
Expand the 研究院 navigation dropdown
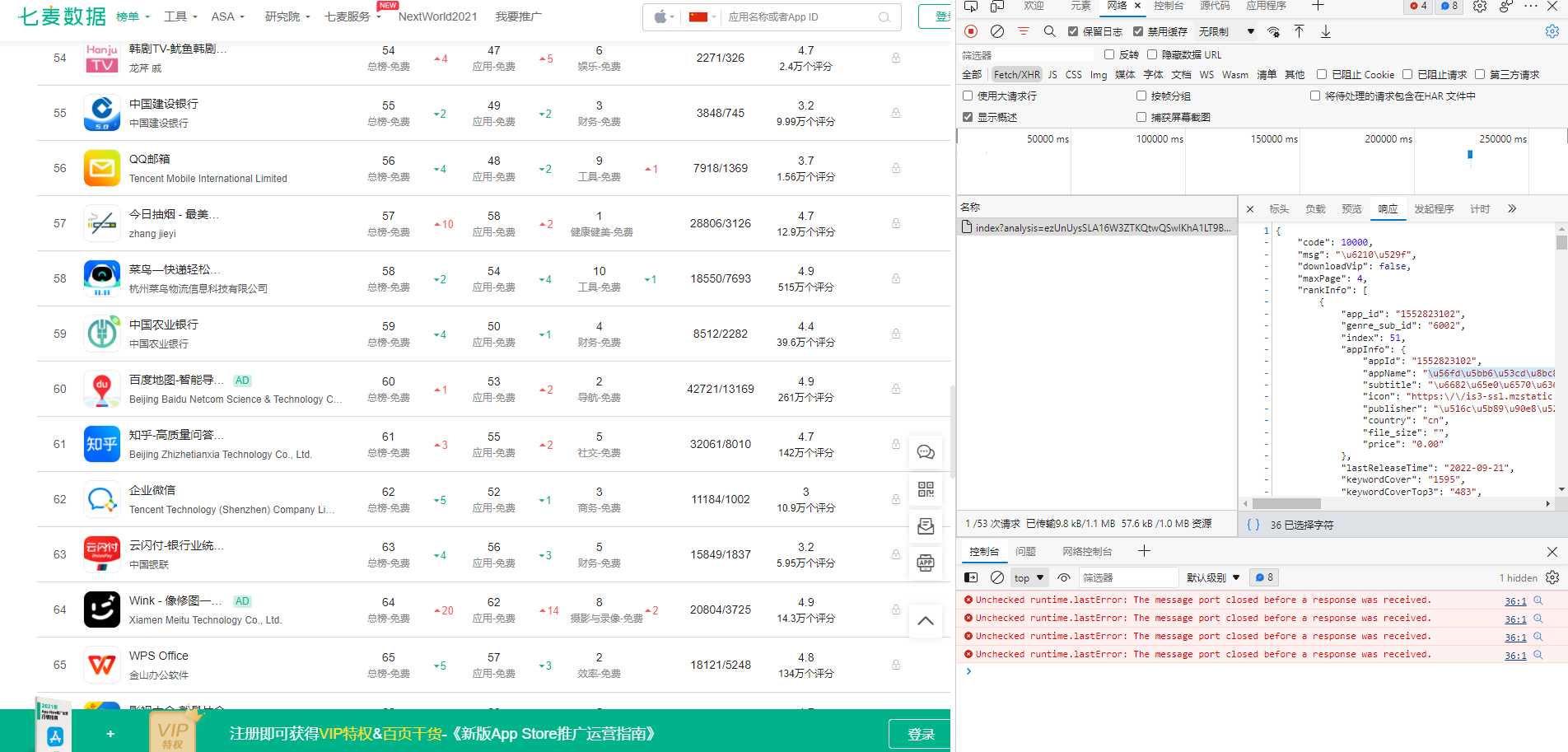pos(288,16)
